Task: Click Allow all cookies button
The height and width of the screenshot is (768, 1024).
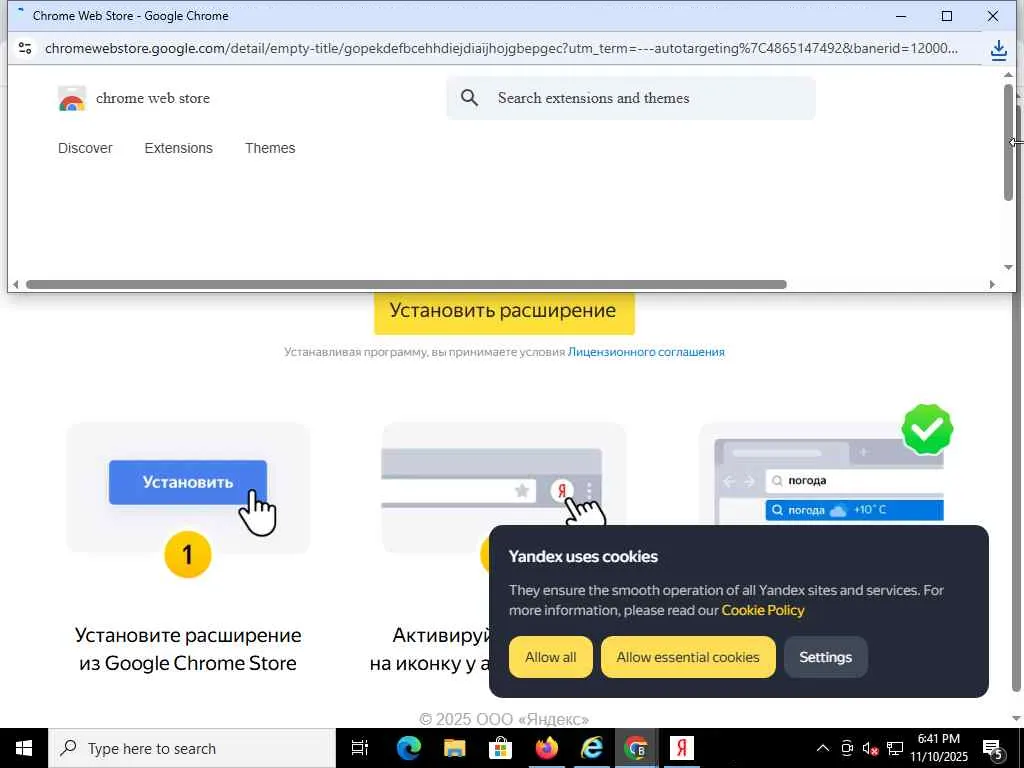Action: [x=551, y=657]
